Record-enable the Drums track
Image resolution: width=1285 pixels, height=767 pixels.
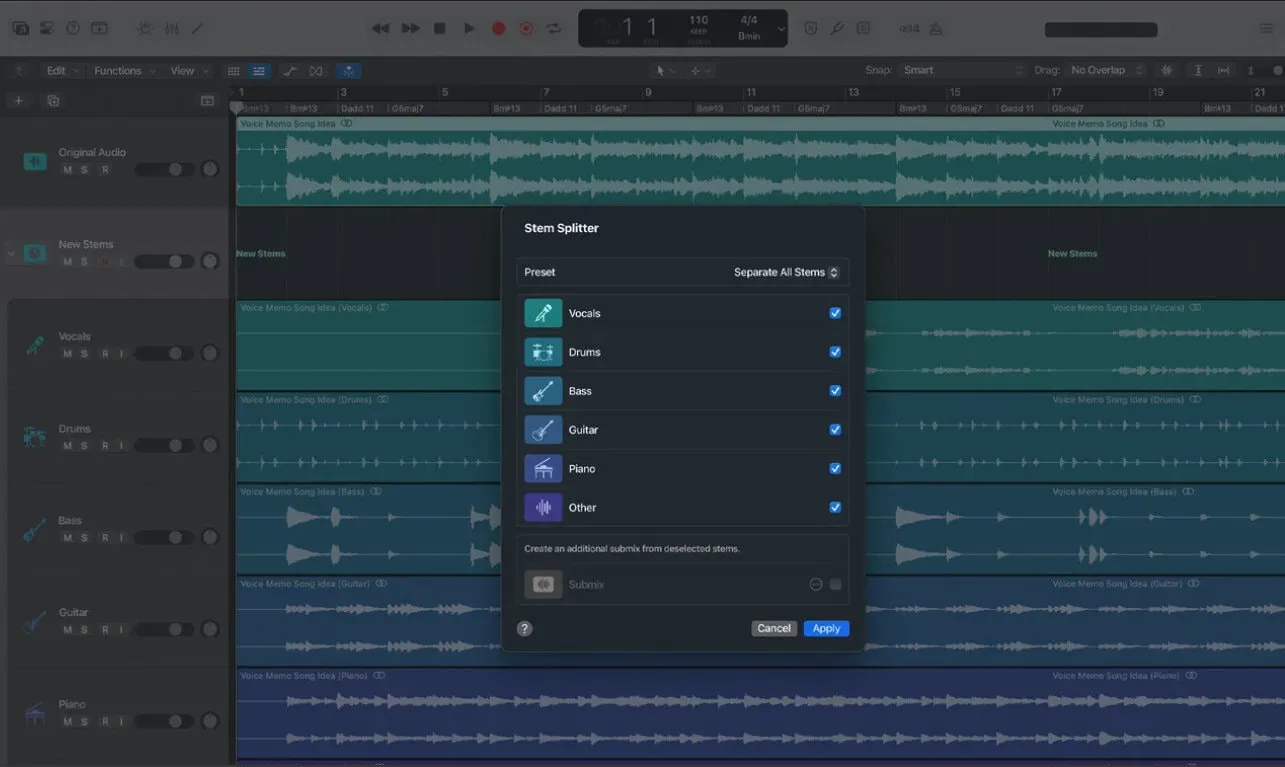104,446
